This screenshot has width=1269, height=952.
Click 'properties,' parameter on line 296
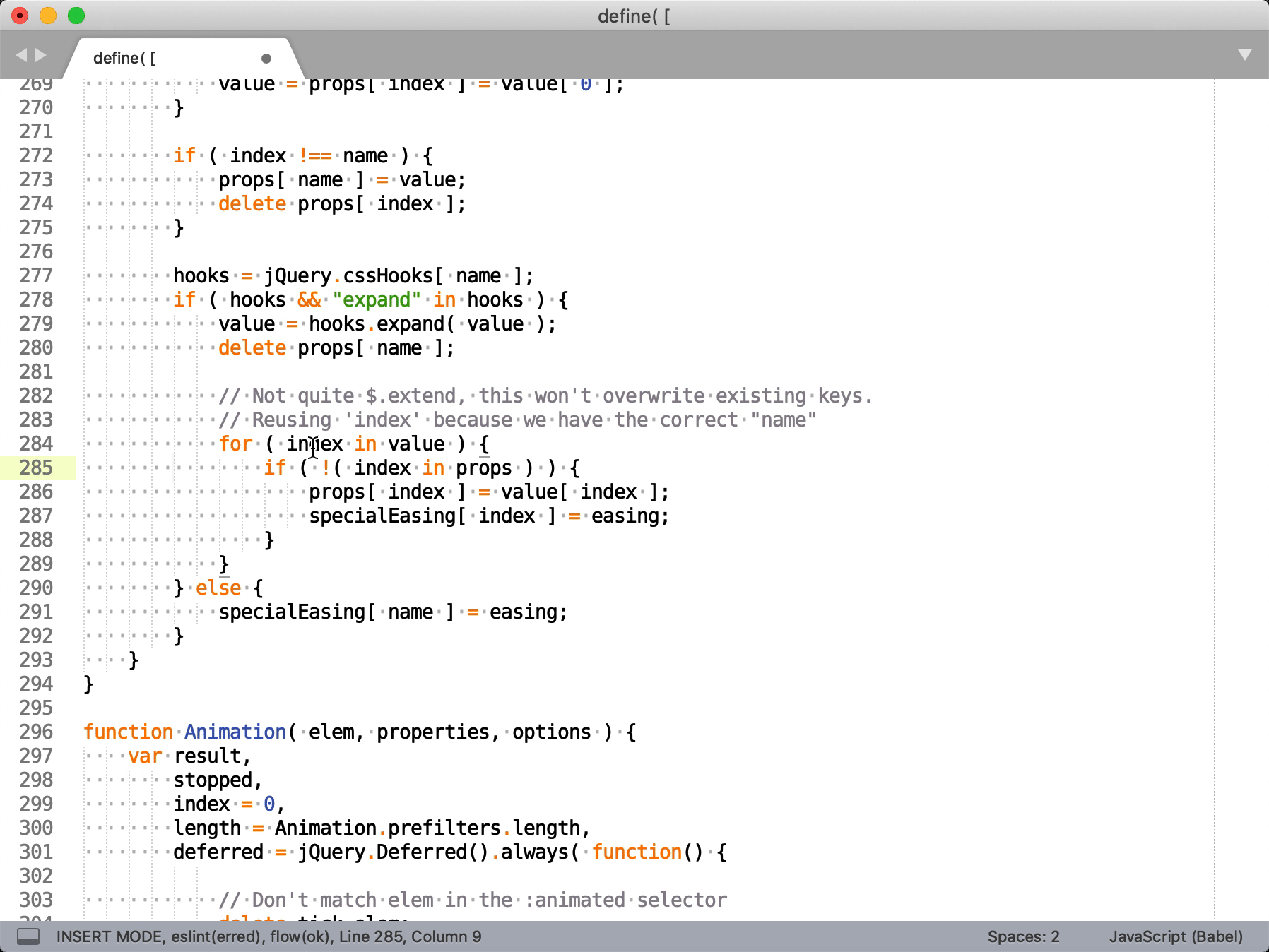[439, 732]
